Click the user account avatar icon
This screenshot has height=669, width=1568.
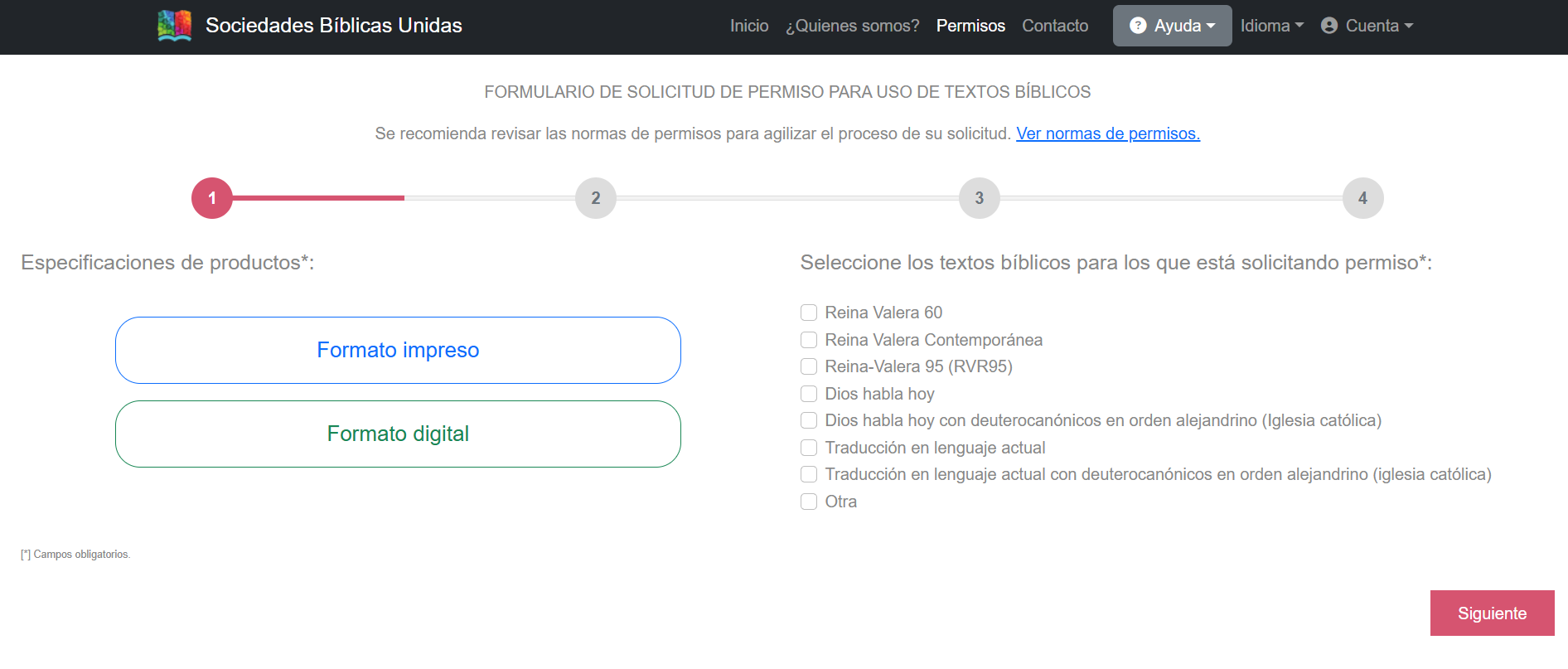coord(1329,26)
